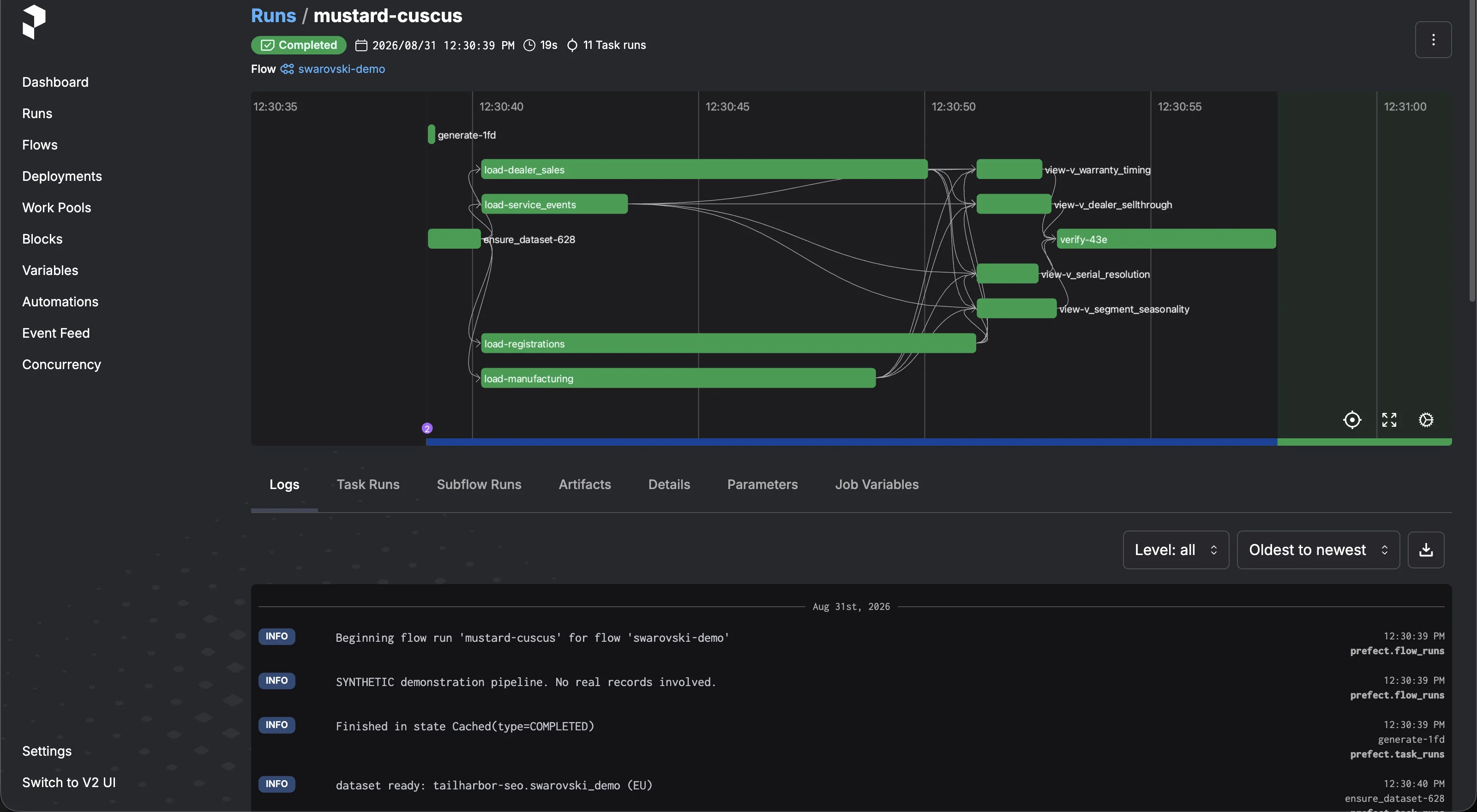Select the view-v_segment_seasonality task node
This screenshot has width=1477, height=812.
(1016, 308)
